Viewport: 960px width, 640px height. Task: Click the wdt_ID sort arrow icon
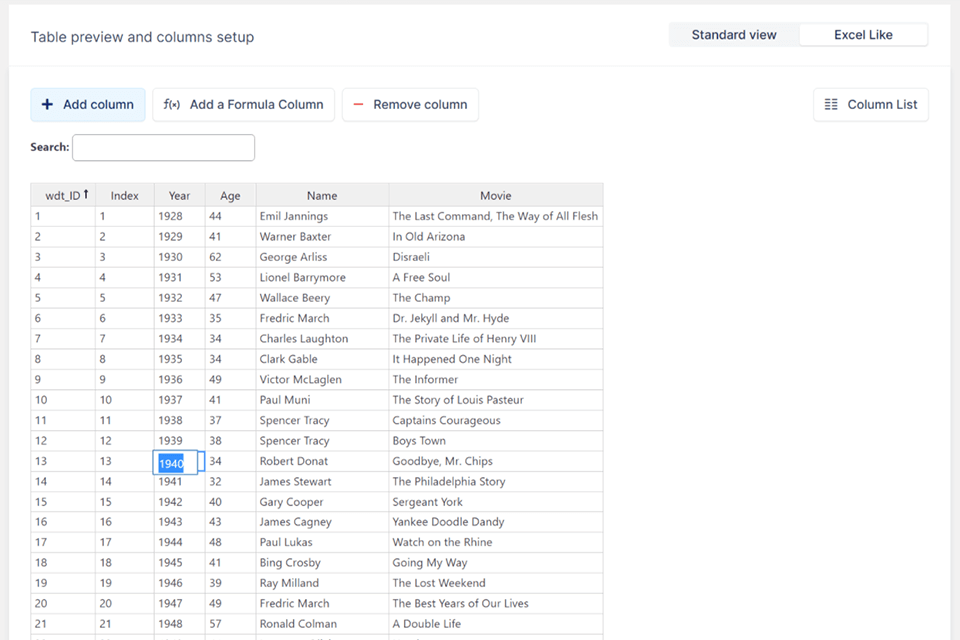[86, 195]
